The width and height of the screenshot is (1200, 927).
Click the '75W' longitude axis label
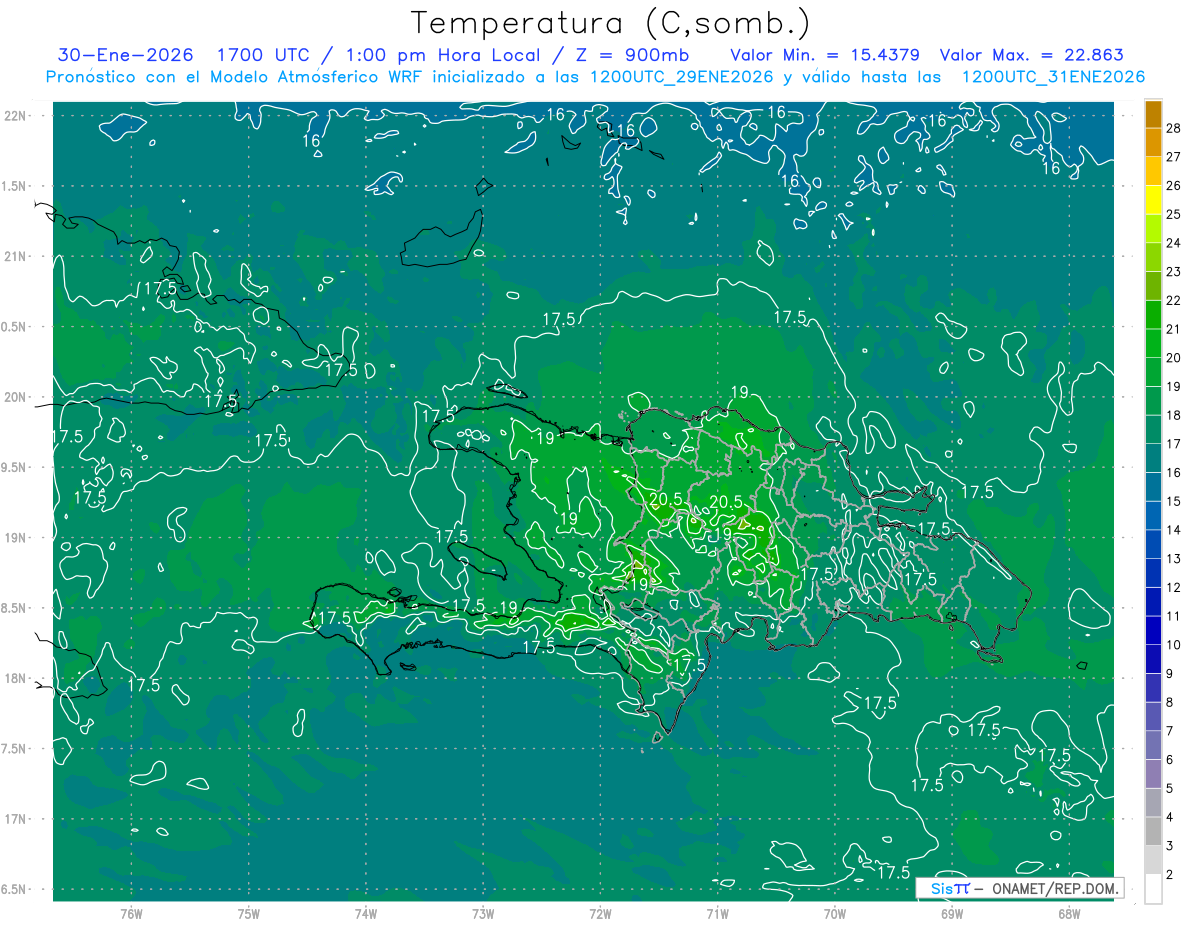pos(248,914)
